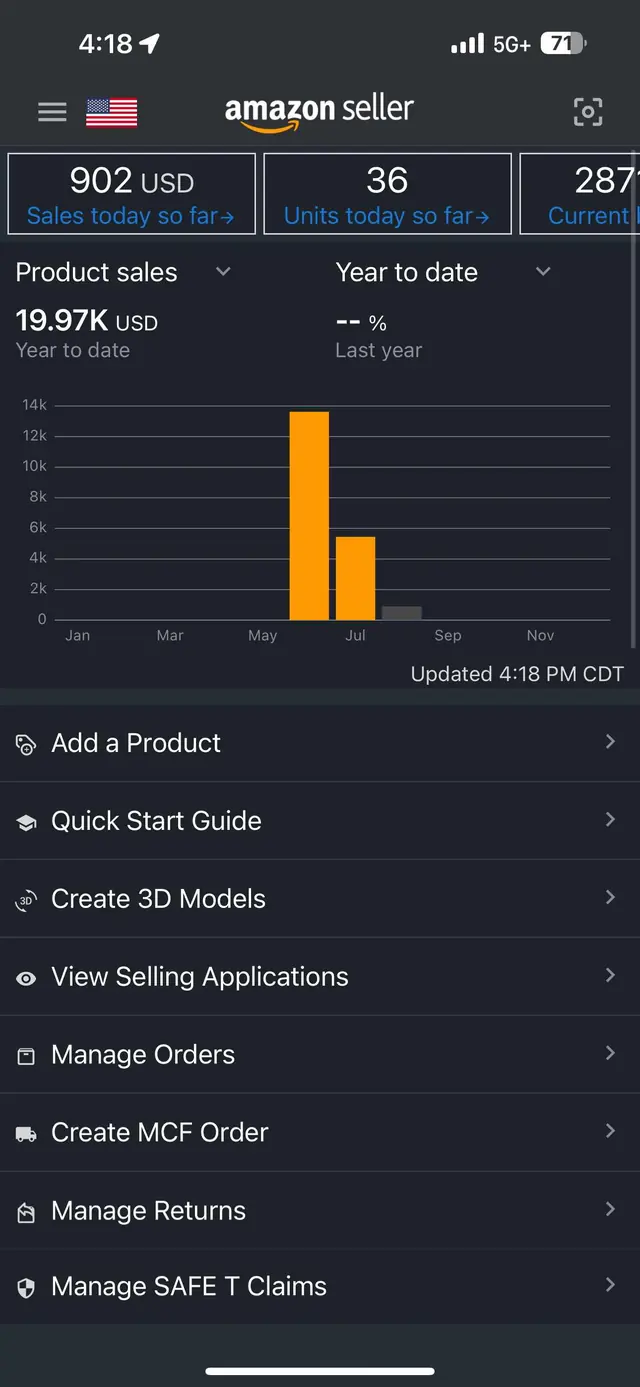Tap the amazon seller logo

(x=319, y=112)
